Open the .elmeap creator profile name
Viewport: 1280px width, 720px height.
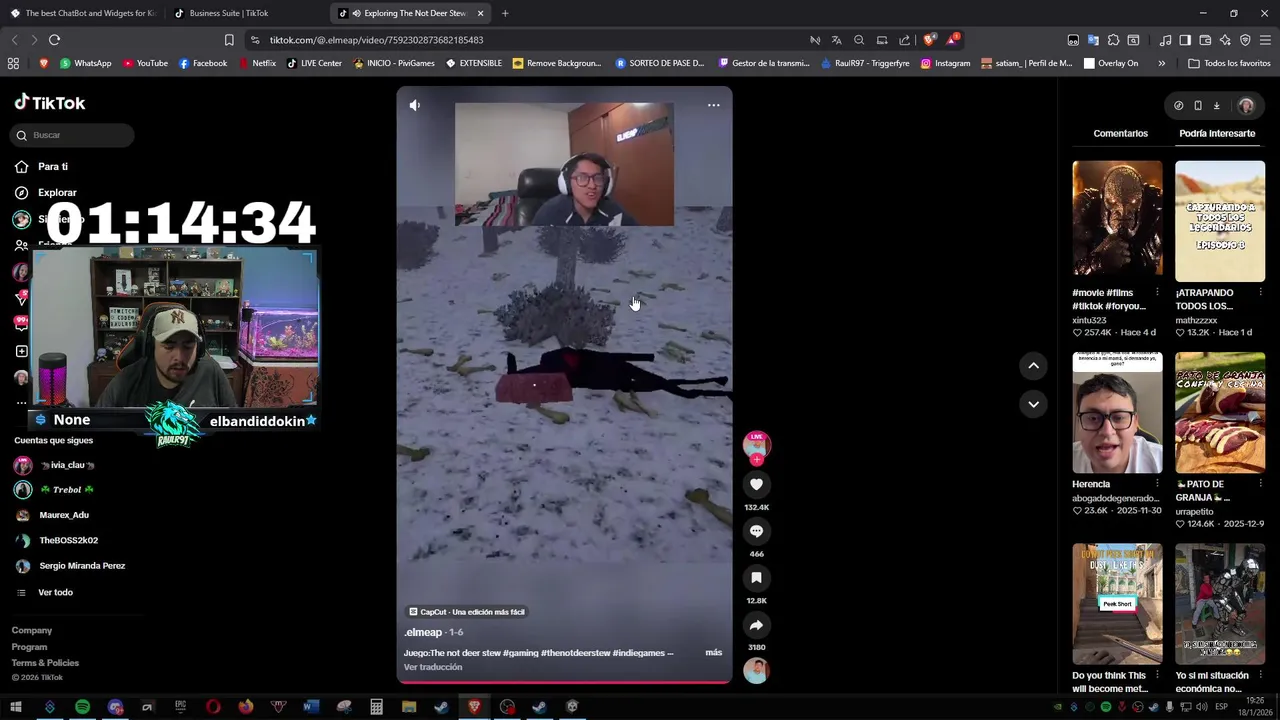pos(423,632)
